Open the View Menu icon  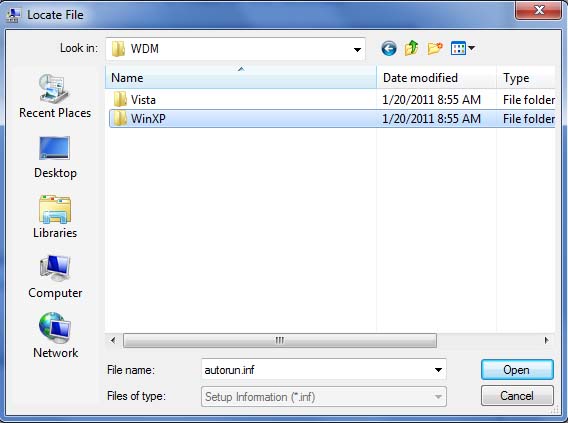(458, 48)
